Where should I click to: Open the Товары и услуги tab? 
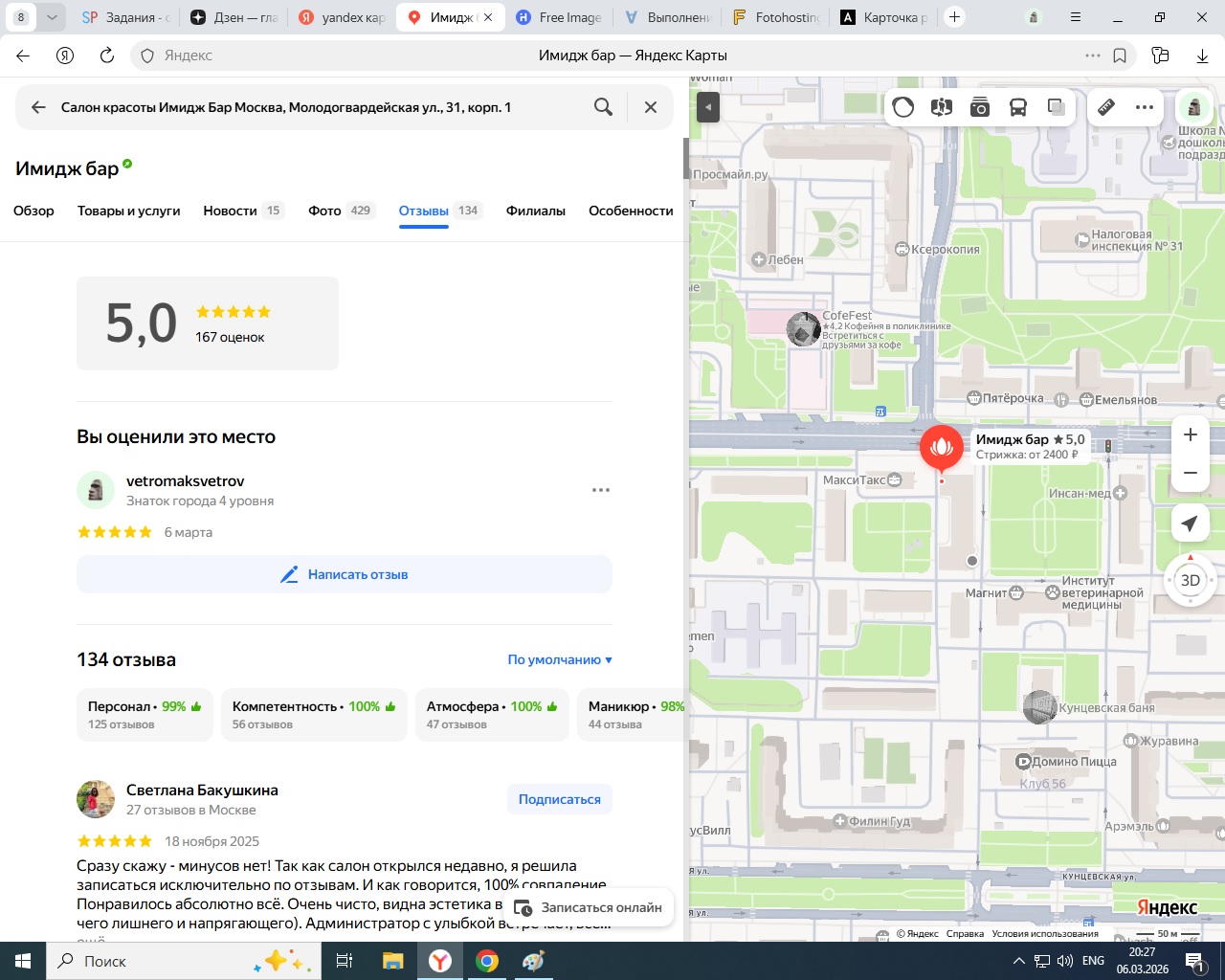tap(128, 211)
